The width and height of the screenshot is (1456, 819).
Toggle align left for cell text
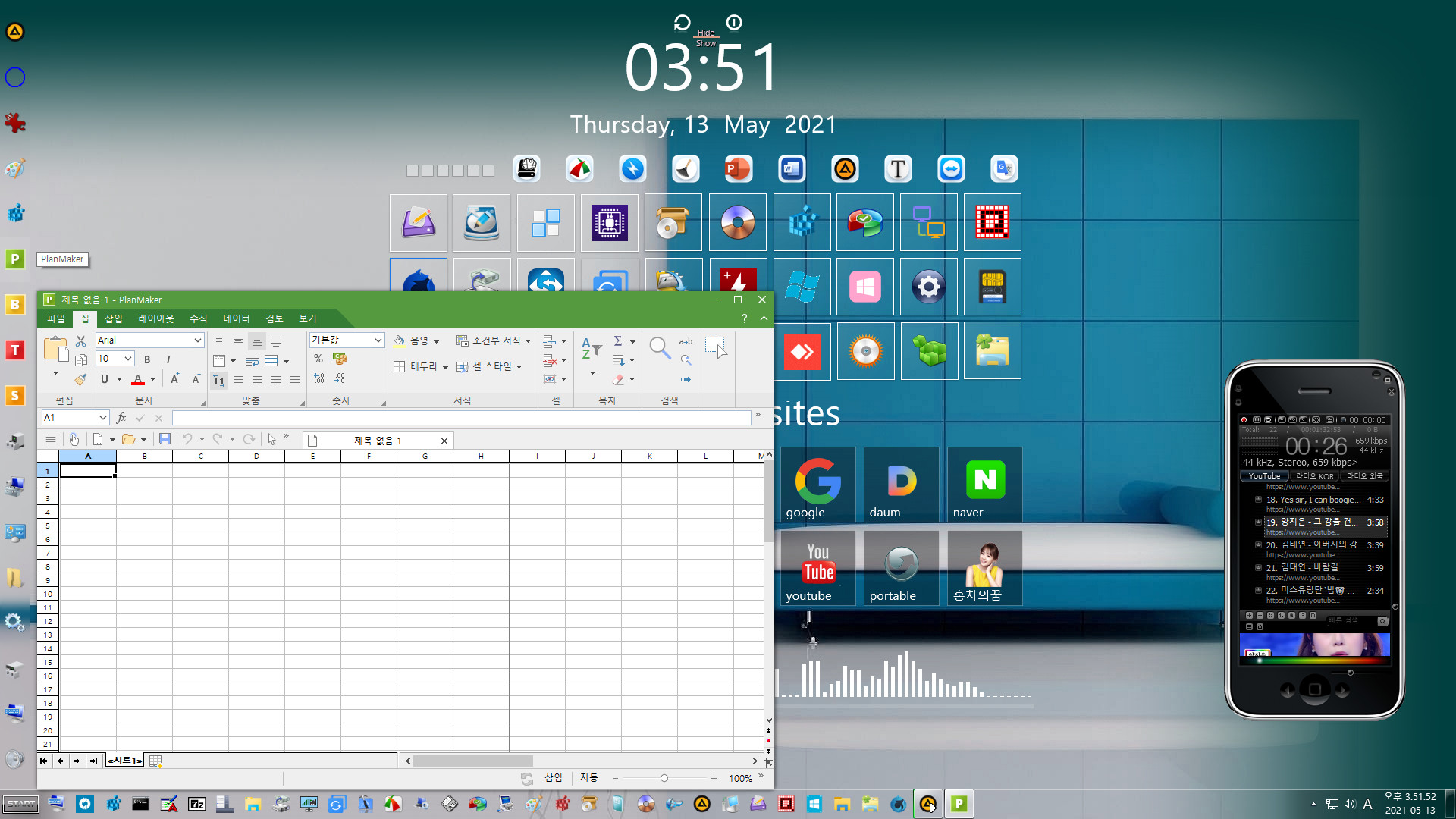click(238, 381)
